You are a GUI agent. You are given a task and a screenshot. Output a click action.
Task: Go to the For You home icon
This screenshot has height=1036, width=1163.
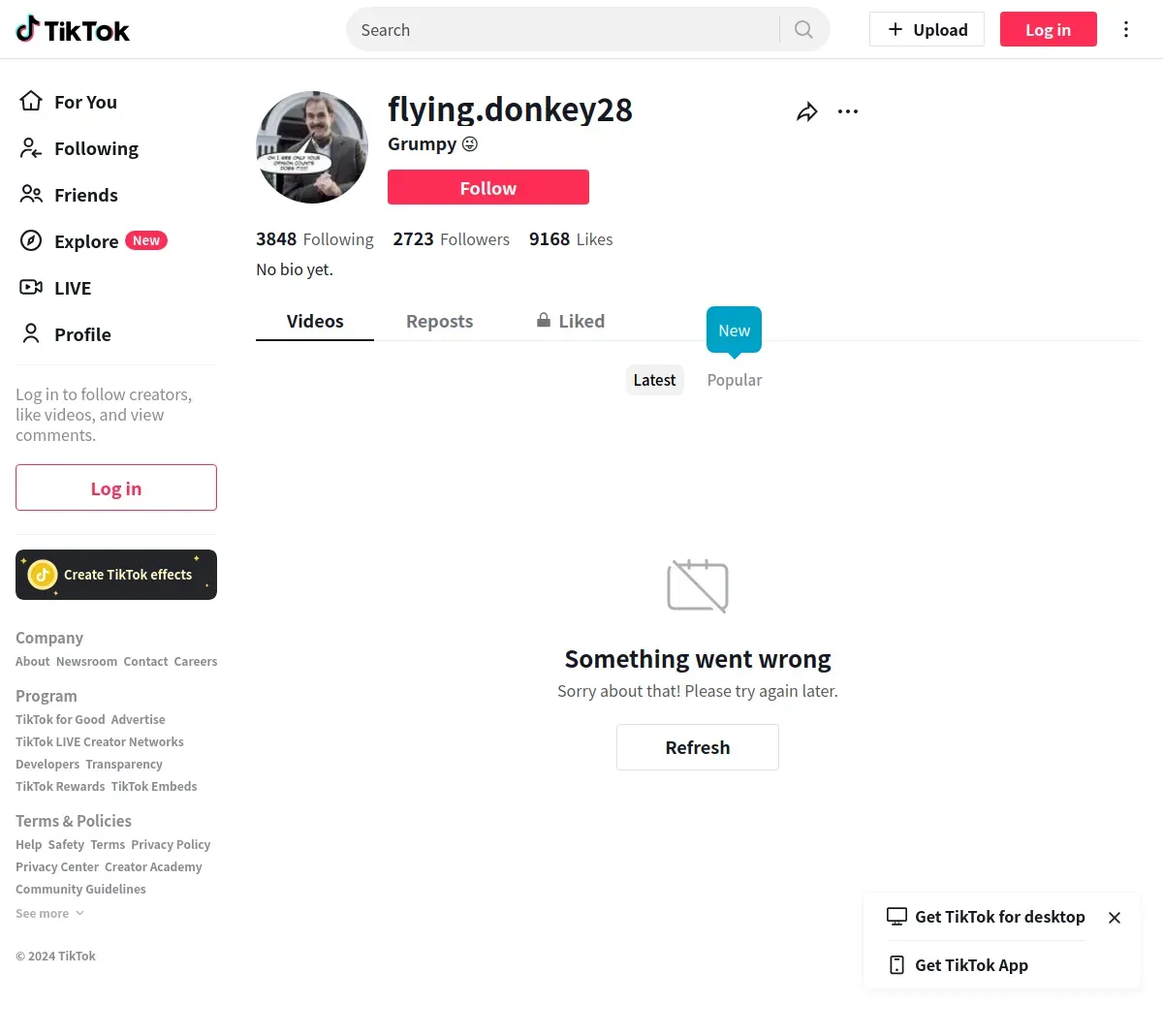[x=31, y=101]
